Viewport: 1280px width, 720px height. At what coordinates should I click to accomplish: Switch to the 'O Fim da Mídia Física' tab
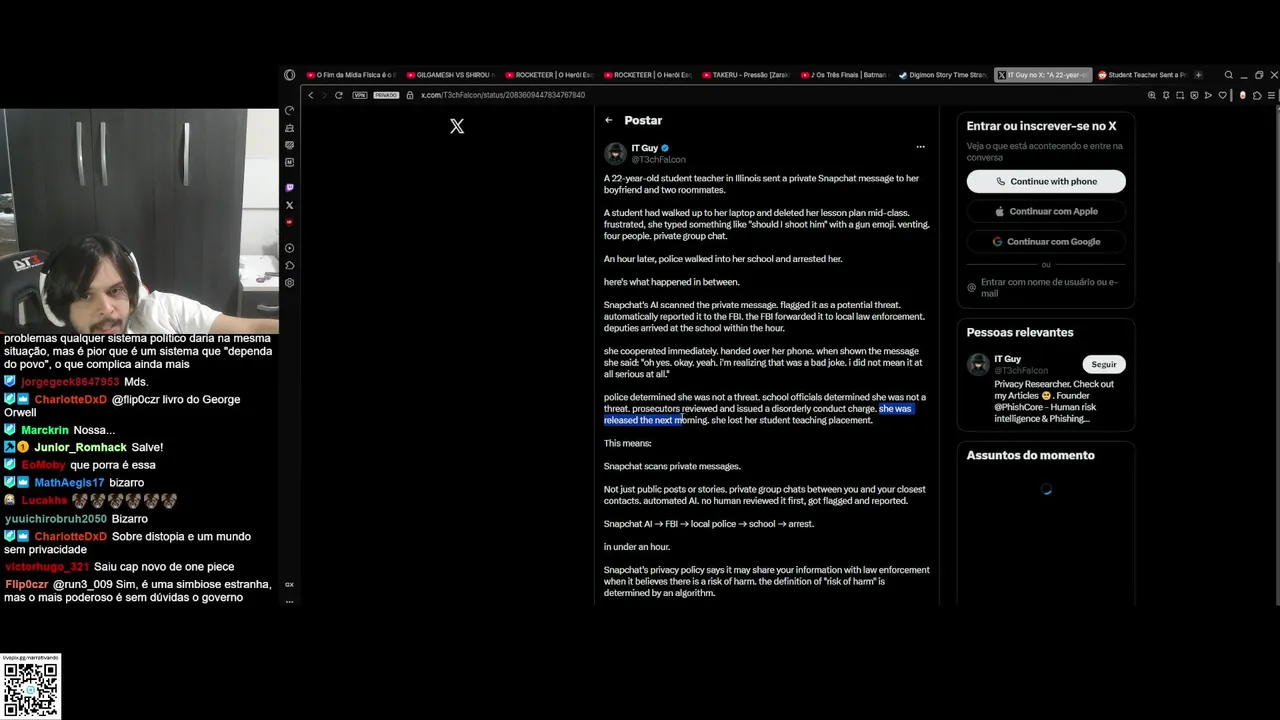[351, 75]
